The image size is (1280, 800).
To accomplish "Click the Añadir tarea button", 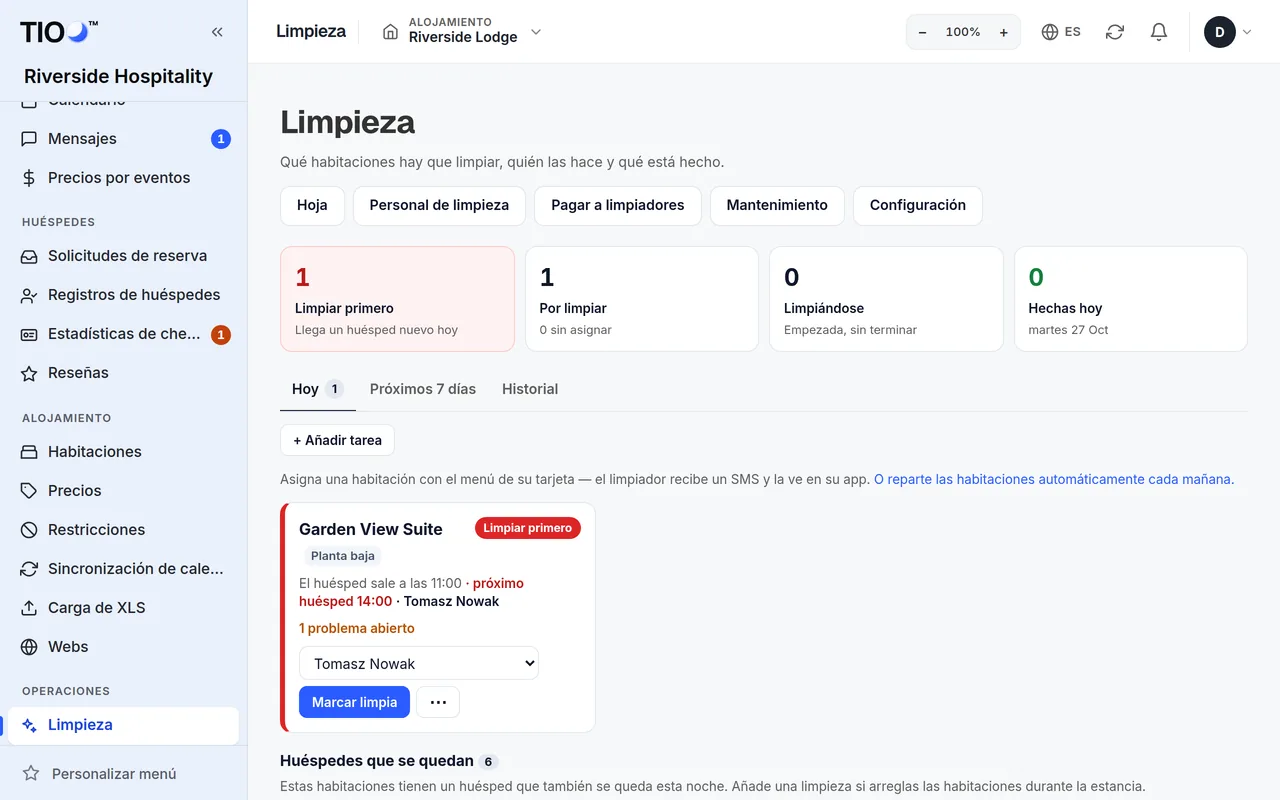I will point(337,440).
